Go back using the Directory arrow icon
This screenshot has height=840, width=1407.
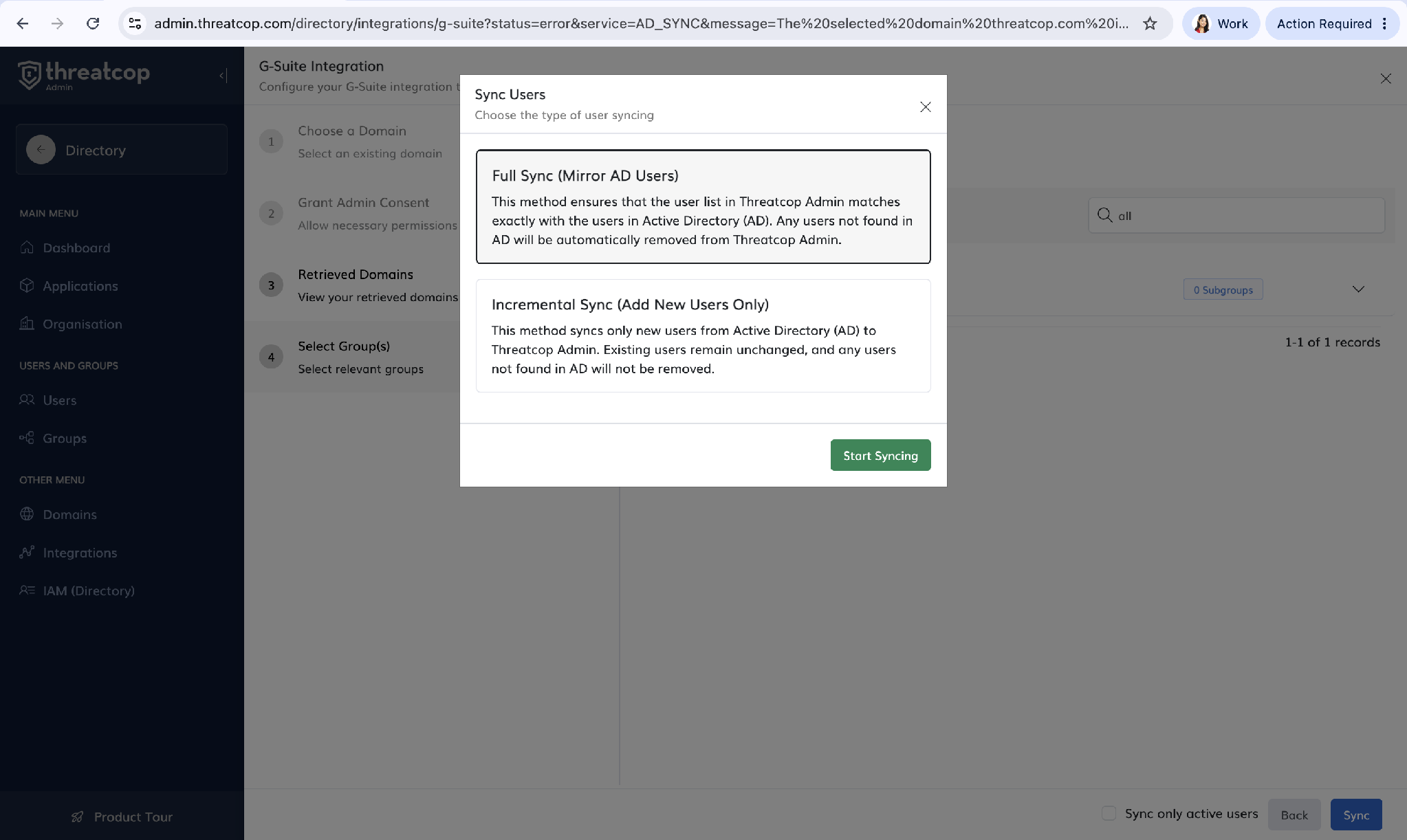pos(41,149)
